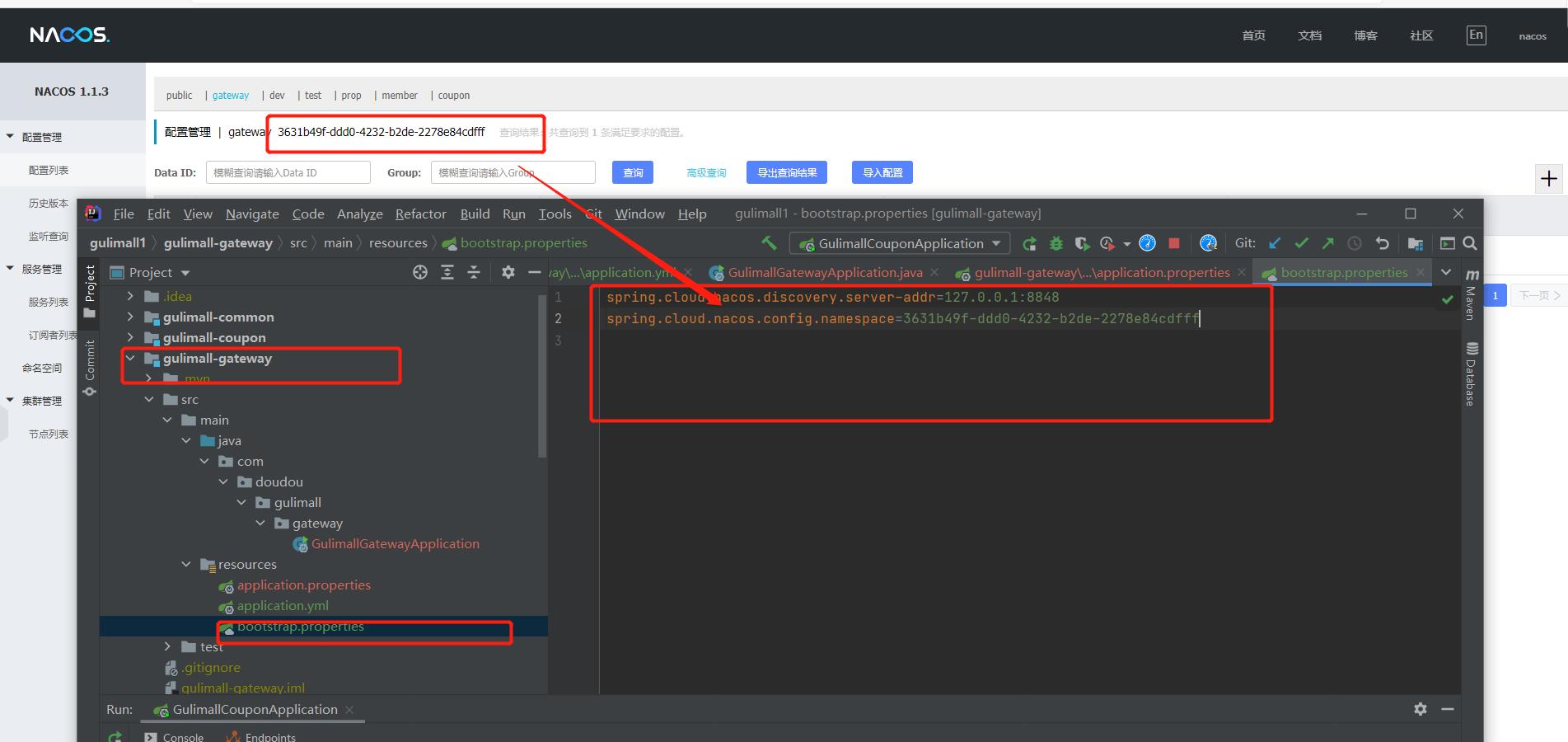Click 首页 in Nacos header
1568x742 pixels.
1253,35
